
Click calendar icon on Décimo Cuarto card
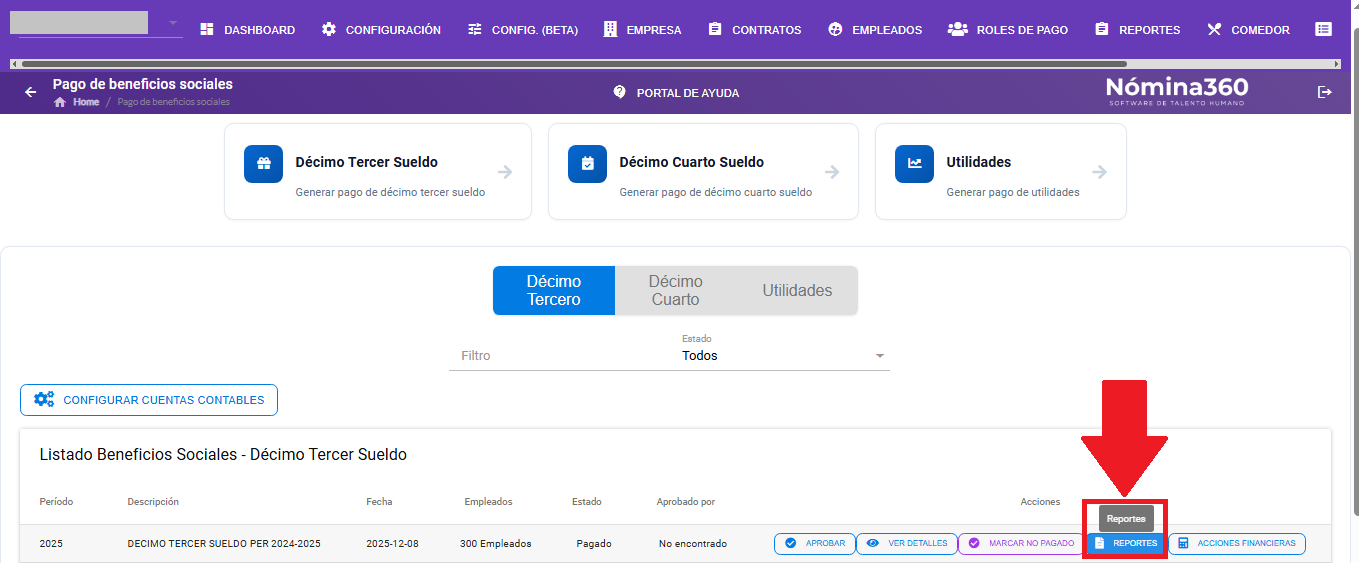(587, 164)
